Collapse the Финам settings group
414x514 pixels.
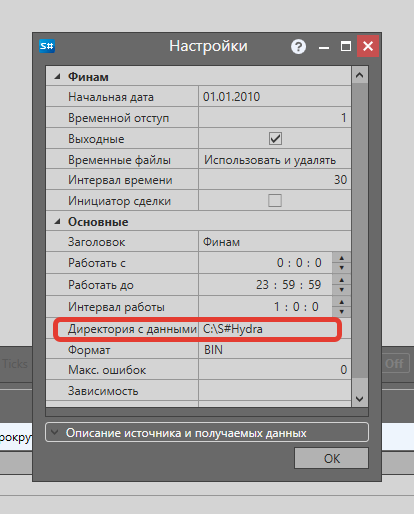[58, 77]
